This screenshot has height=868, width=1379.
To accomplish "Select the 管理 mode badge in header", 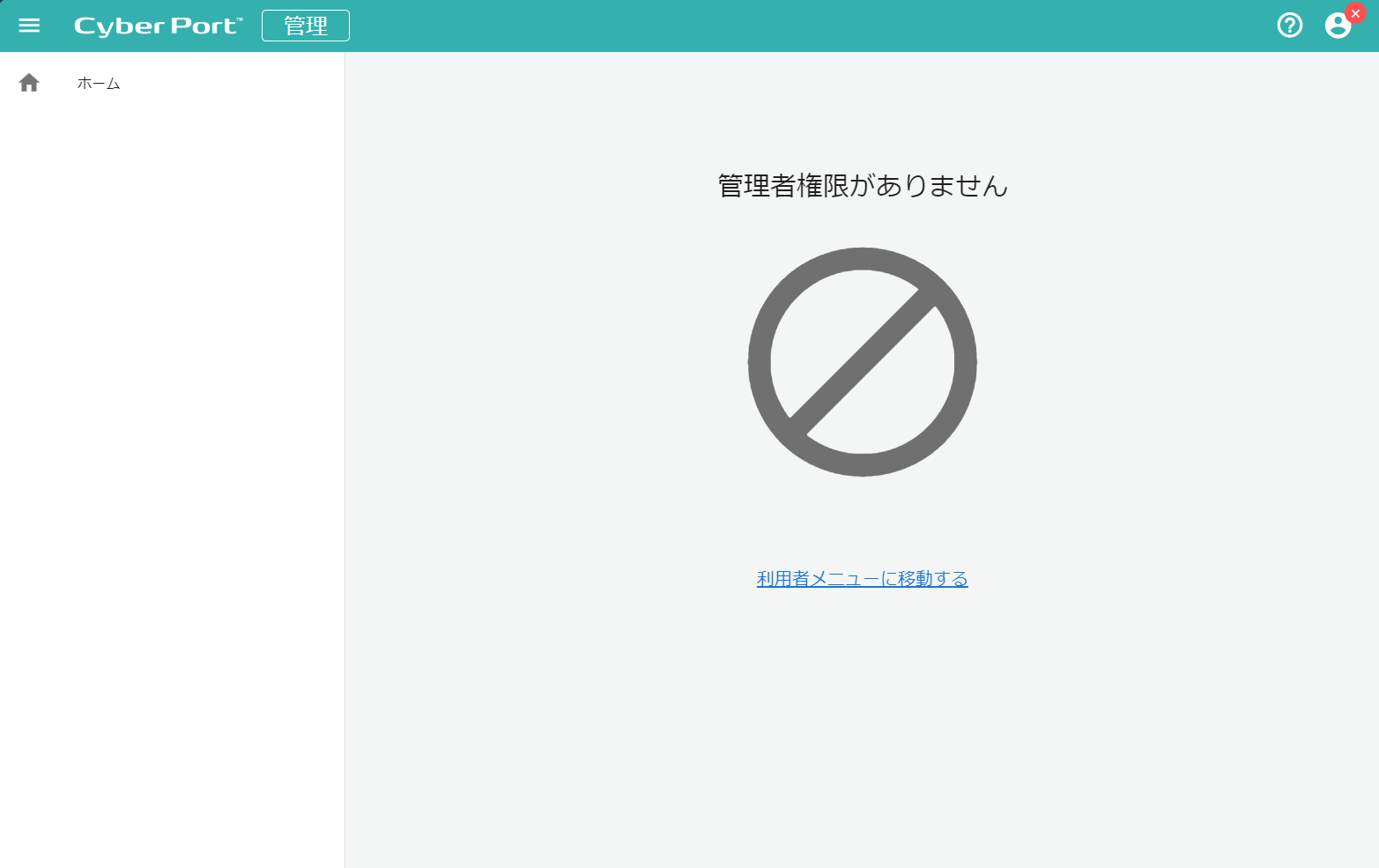I will coord(306,26).
